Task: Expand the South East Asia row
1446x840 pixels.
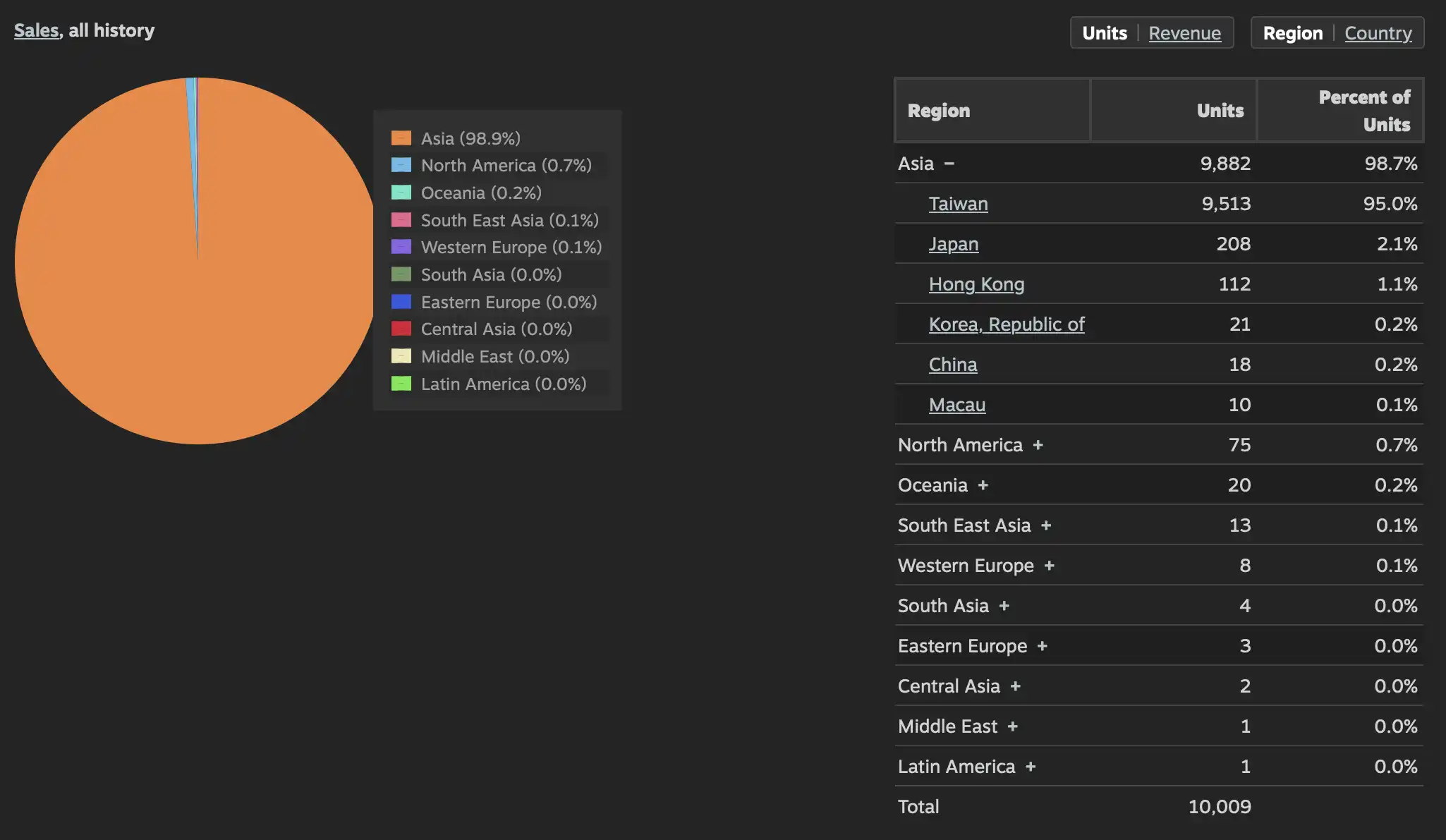Action: [1046, 525]
